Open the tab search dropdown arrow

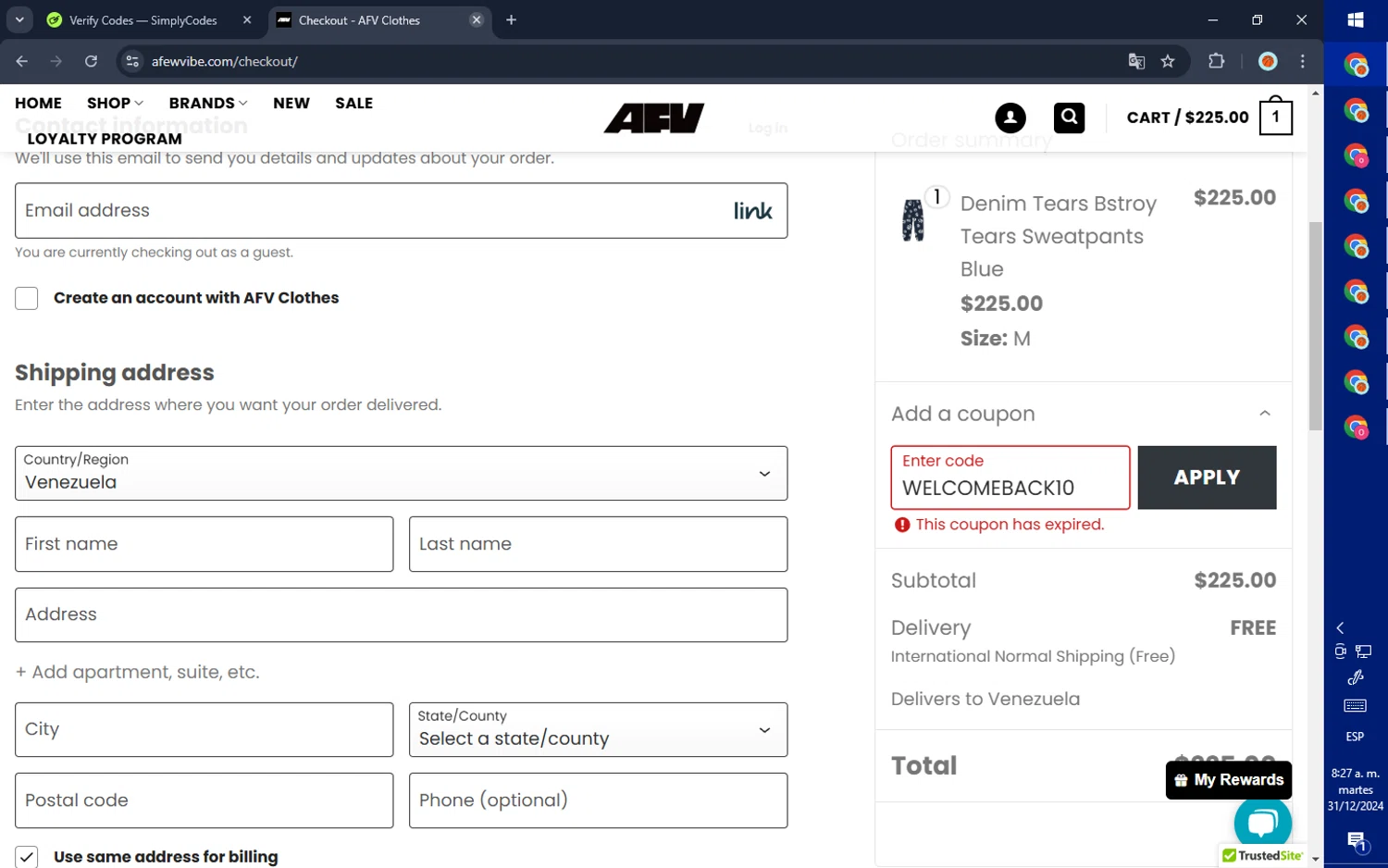[x=19, y=19]
